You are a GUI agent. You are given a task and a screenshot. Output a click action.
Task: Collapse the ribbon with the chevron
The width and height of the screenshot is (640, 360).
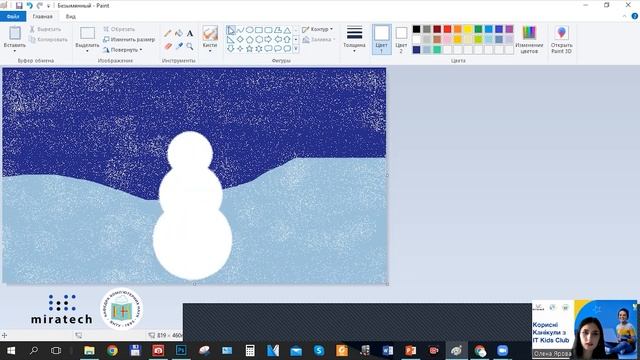(x=624, y=16)
